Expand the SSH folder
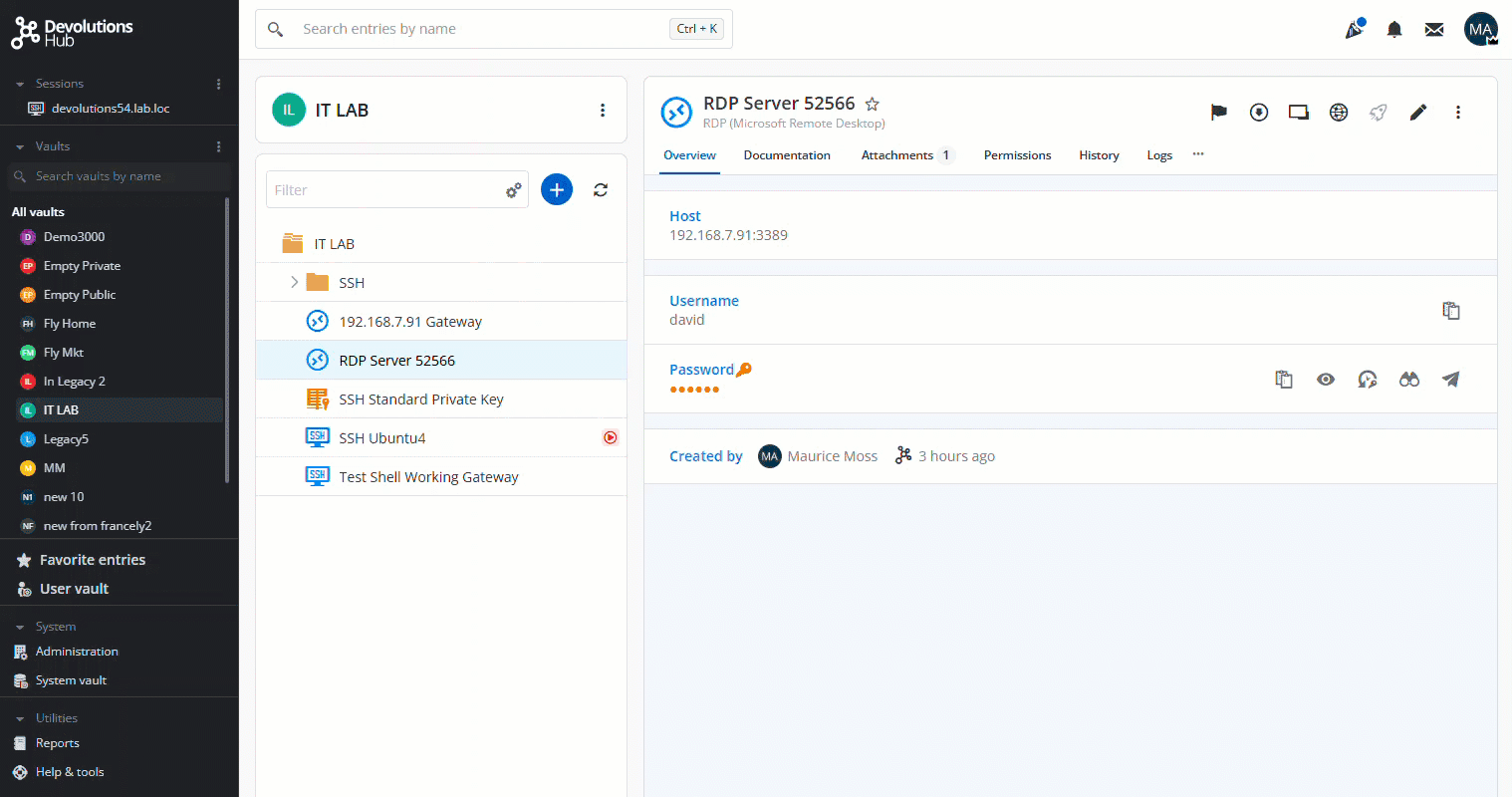The width and height of the screenshot is (1512, 797). [294, 283]
